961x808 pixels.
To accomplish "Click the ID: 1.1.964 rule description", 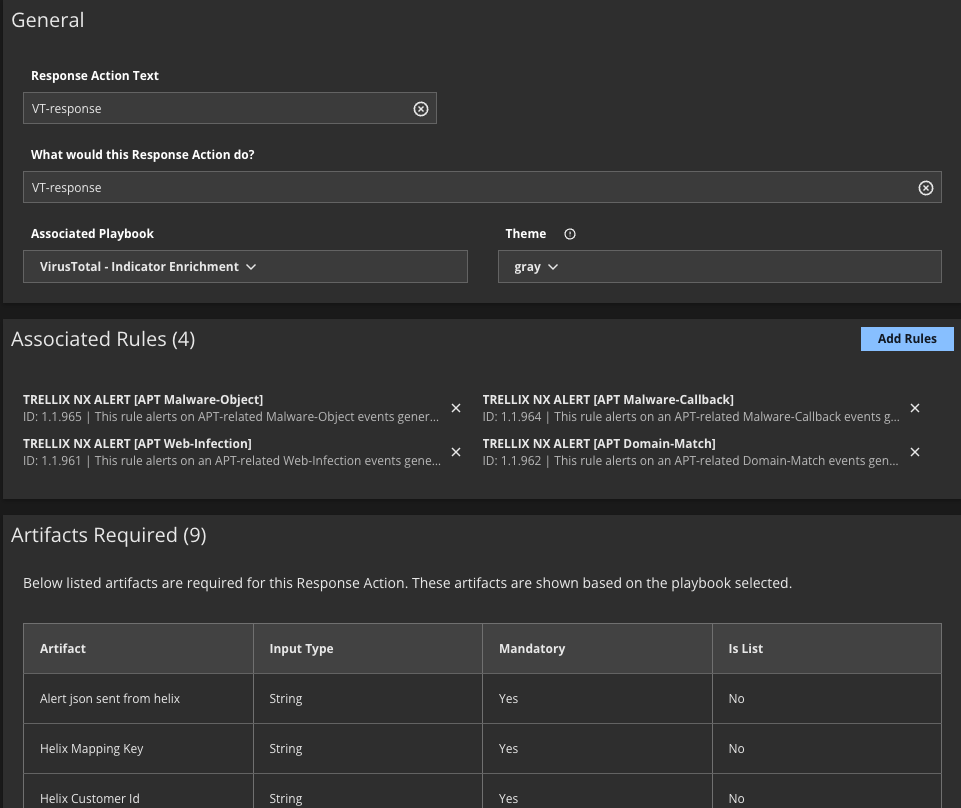I will click(691, 417).
